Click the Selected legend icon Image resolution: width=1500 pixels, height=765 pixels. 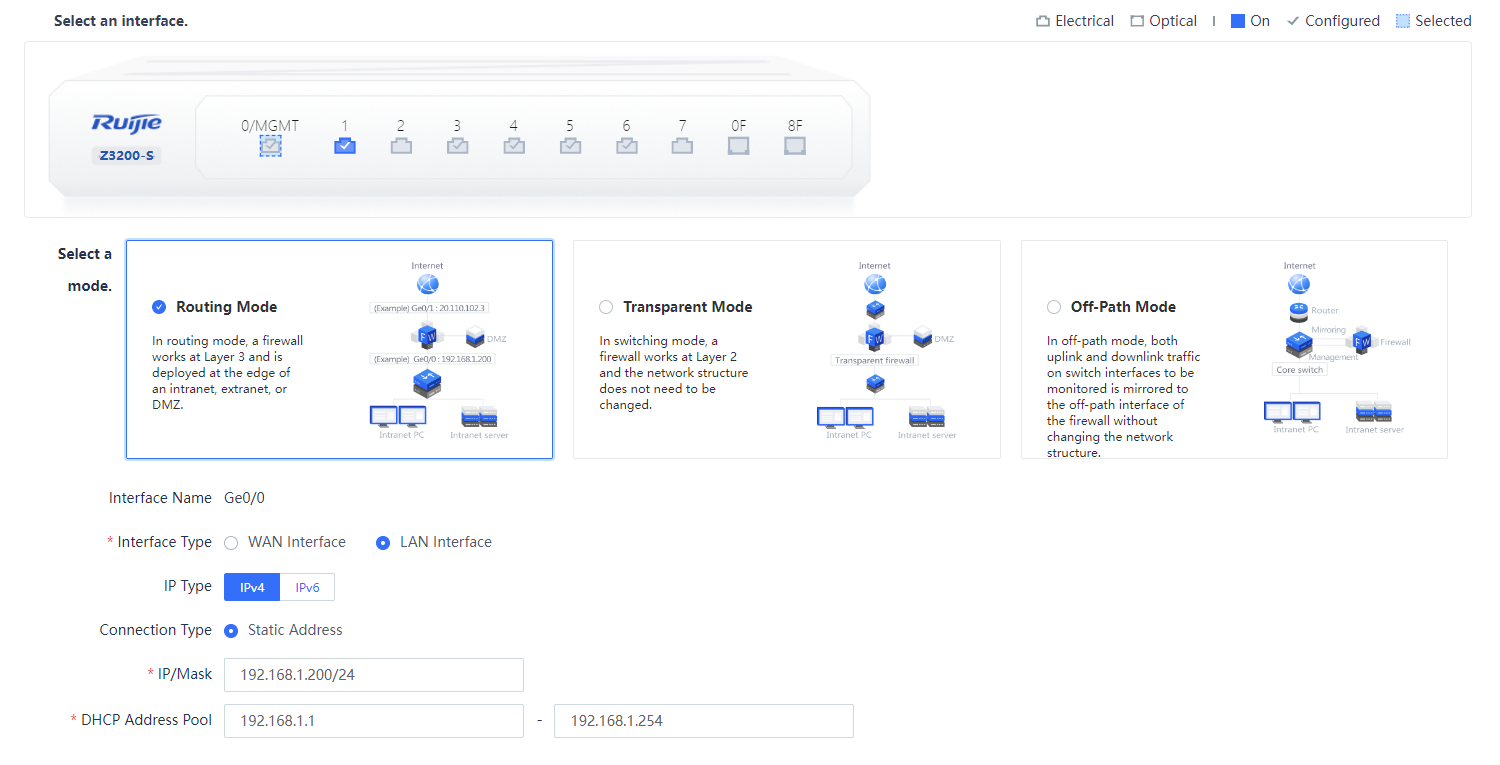click(x=1403, y=21)
